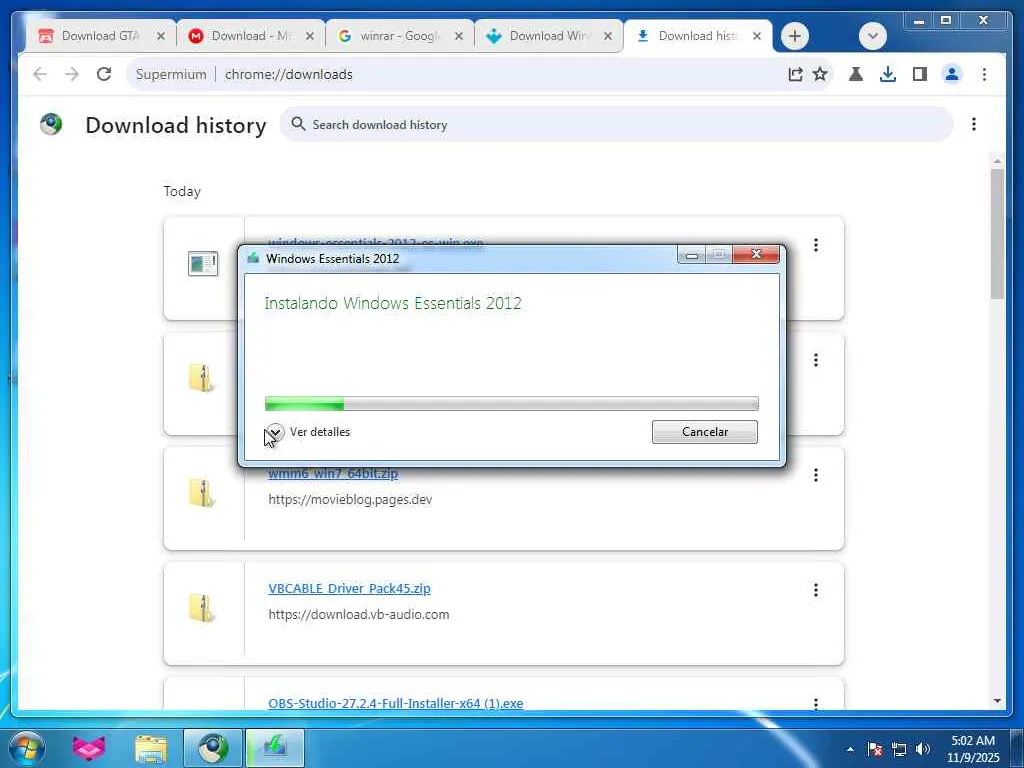Open more actions for second zip download
The height and width of the screenshot is (768, 1024).
(816, 360)
